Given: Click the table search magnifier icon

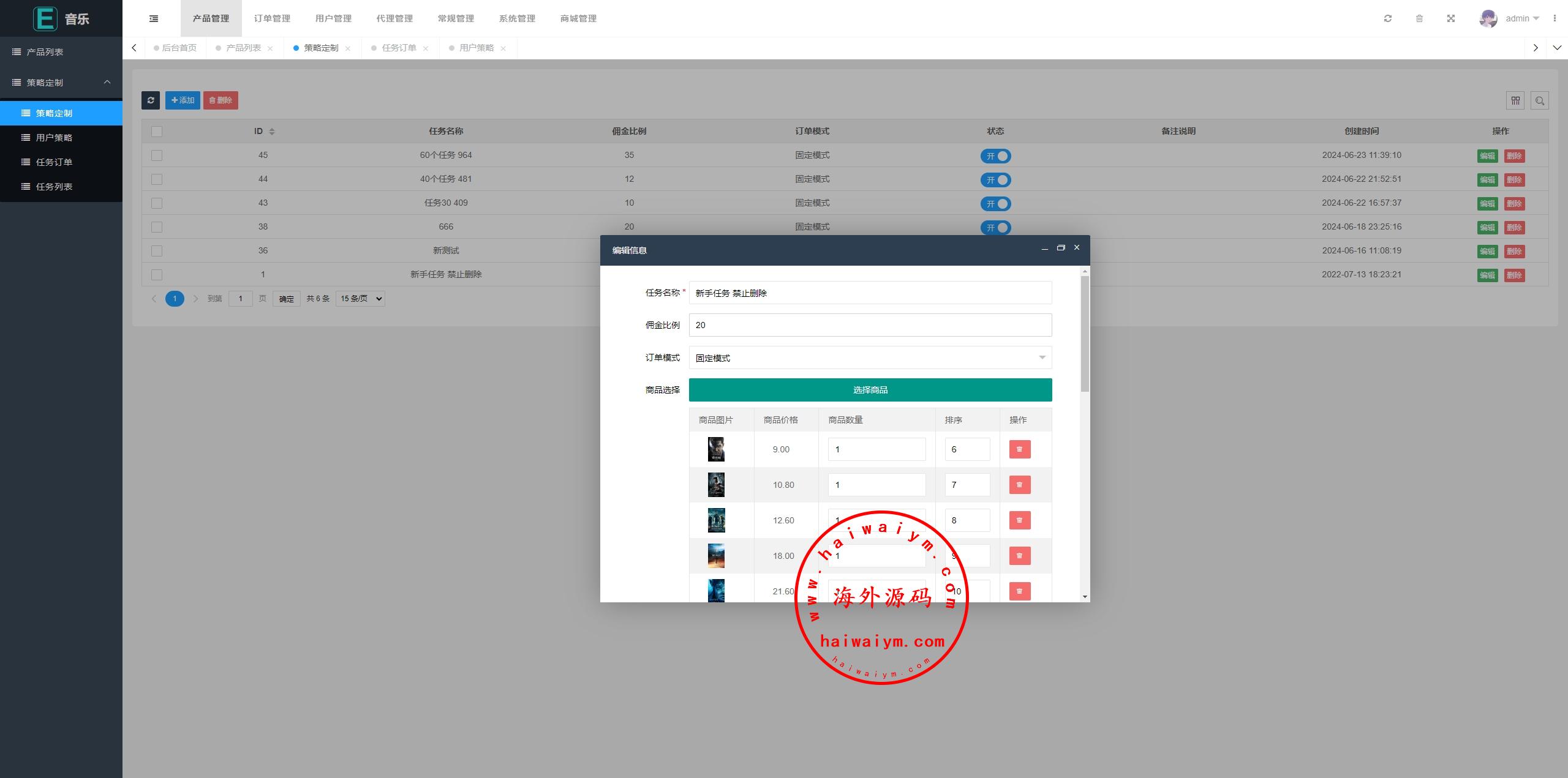Looking at the screenshot, I should click(1540, 100).
